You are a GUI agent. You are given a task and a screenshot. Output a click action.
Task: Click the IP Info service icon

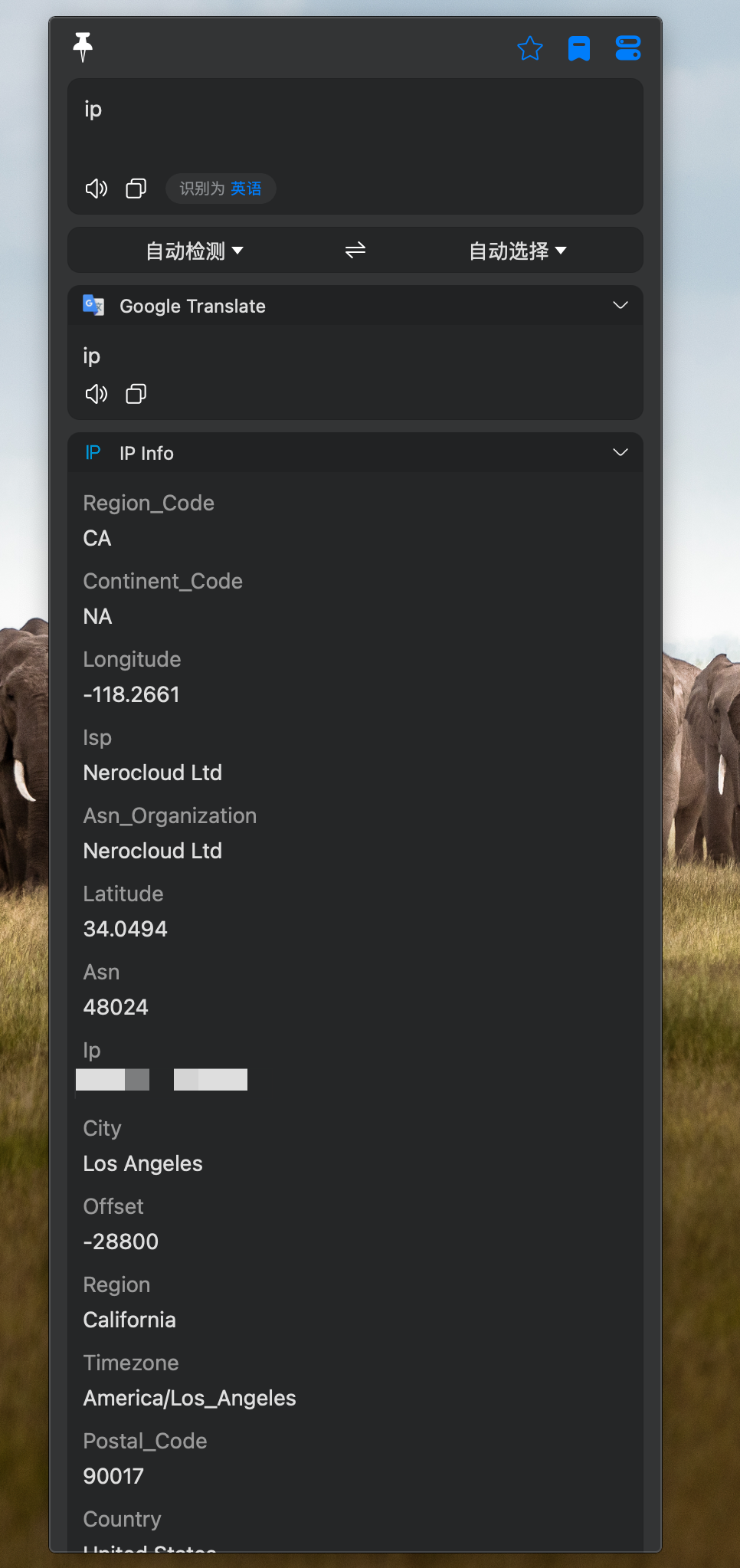click(93, 452)
